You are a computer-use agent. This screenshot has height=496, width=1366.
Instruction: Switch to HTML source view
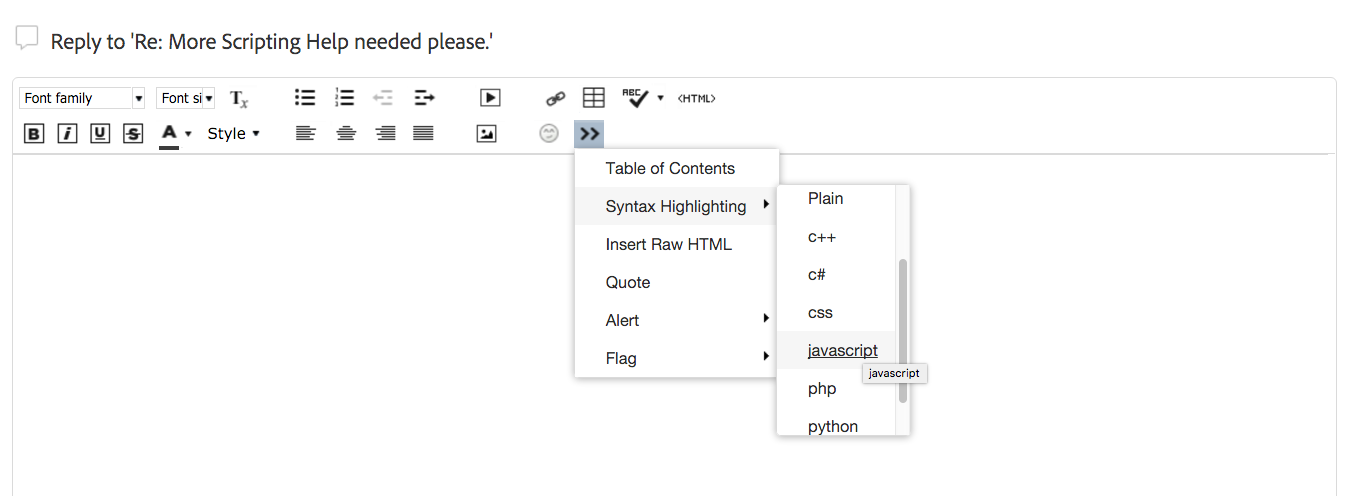[x=697, y=98]
